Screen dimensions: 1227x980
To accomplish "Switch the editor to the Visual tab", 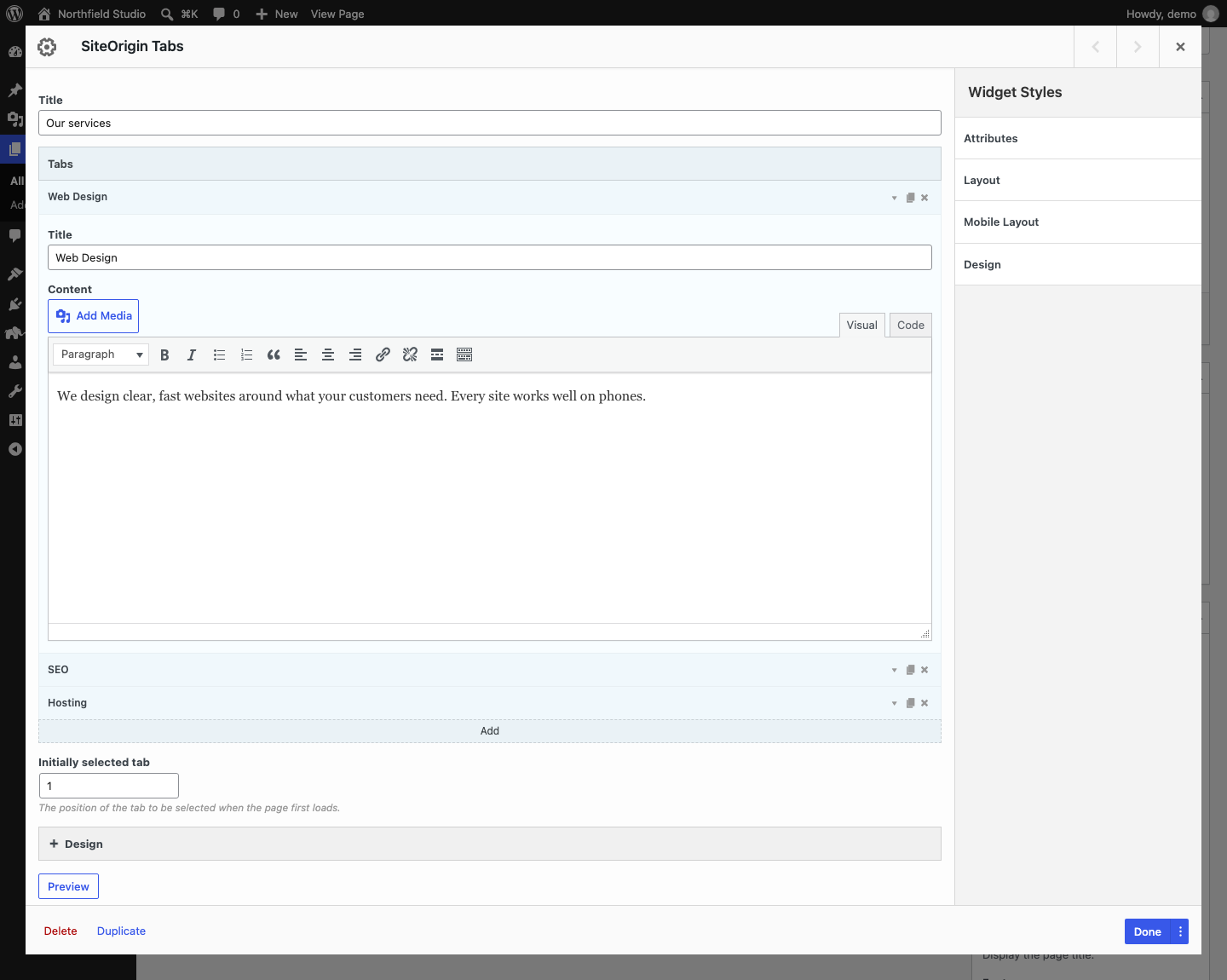I will 861,325.
